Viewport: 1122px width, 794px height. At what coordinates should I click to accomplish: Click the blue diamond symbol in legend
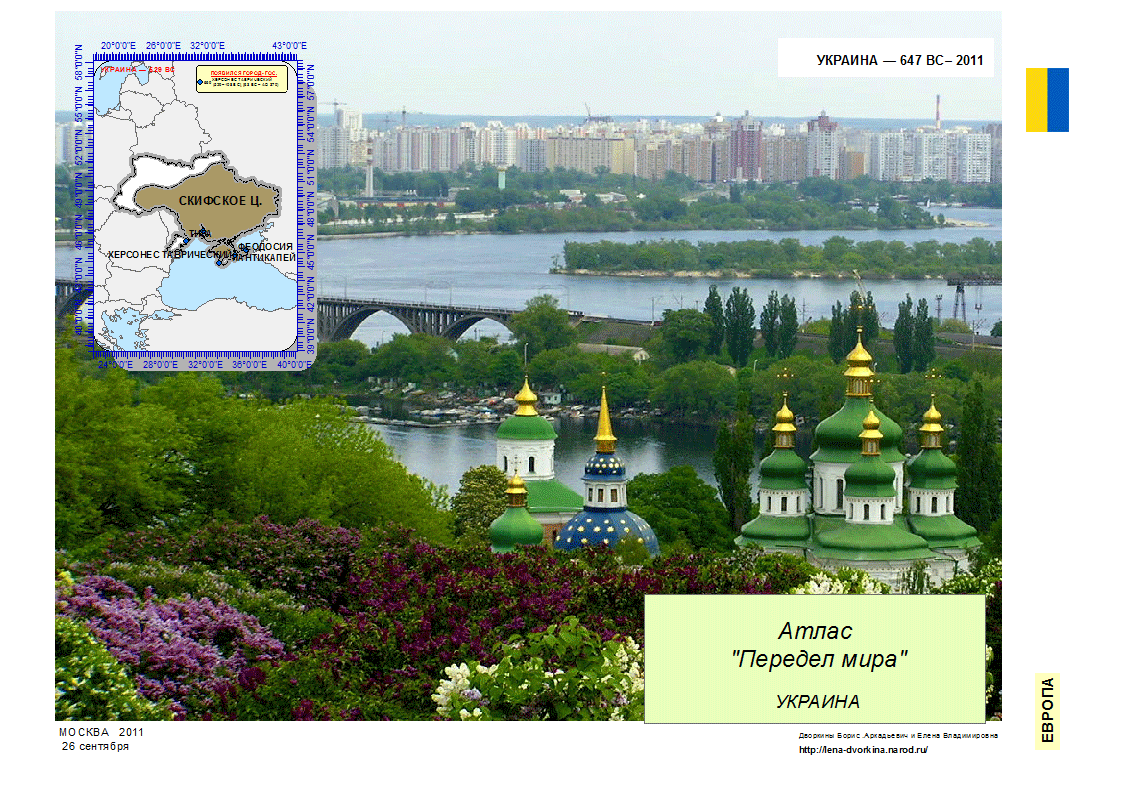pos(200,82)
